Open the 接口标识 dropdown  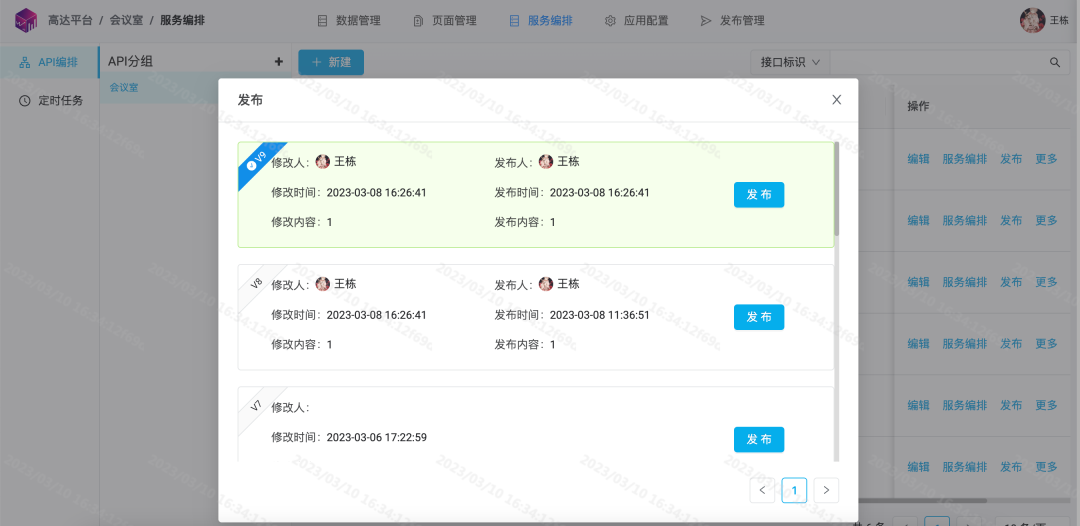pos(790,62)
